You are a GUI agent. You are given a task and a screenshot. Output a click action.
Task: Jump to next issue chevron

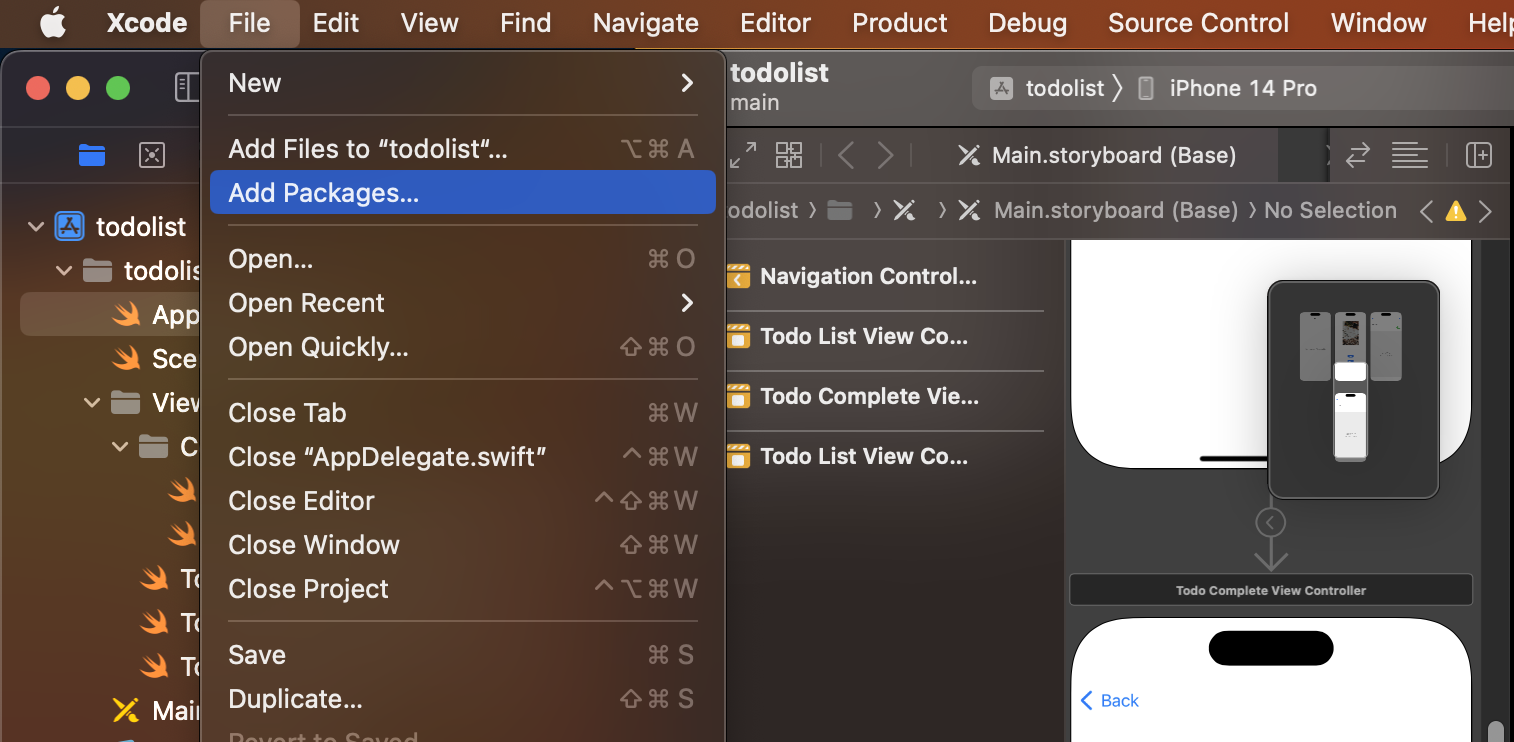(1485, 211)
